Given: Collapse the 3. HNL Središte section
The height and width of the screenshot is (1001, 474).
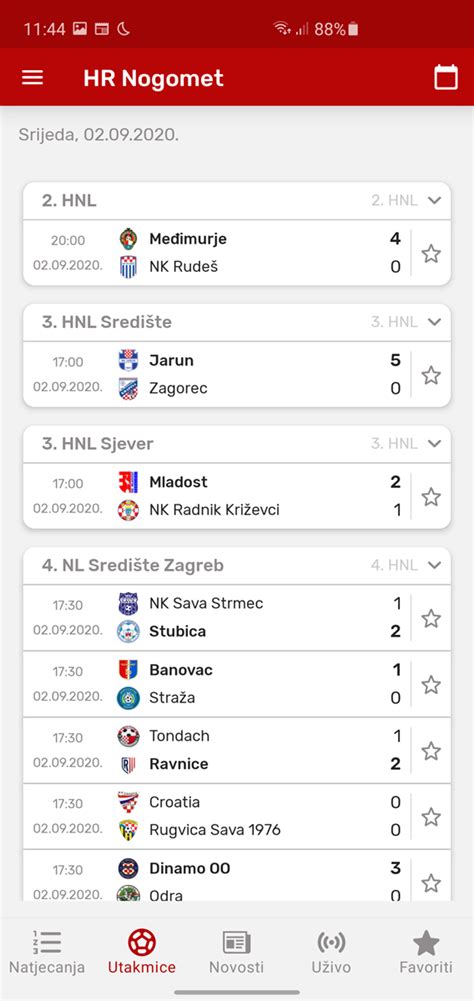Looking at the screenshot, I should coord(434,322).
